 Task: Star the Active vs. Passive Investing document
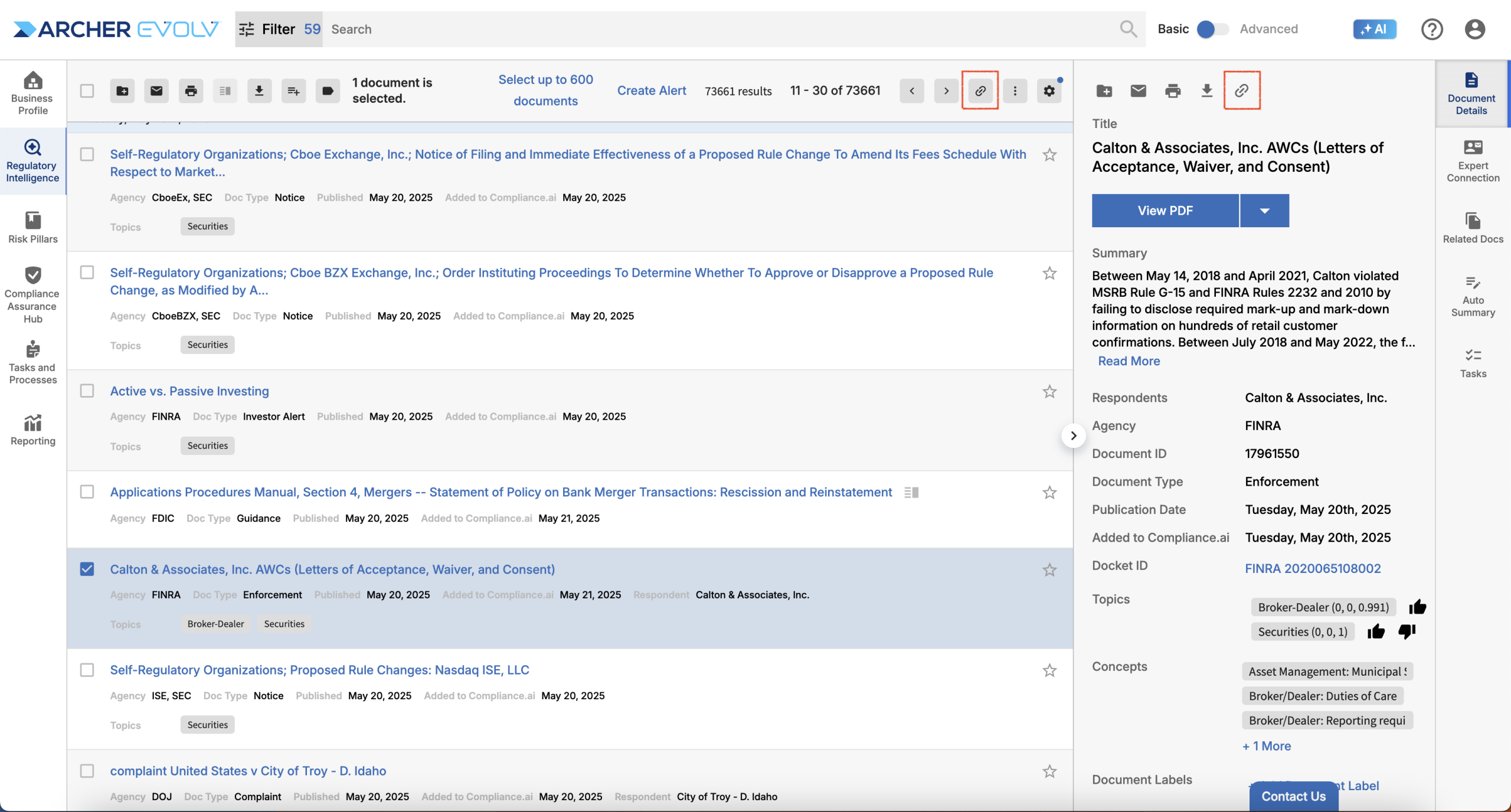[1049, 392]
